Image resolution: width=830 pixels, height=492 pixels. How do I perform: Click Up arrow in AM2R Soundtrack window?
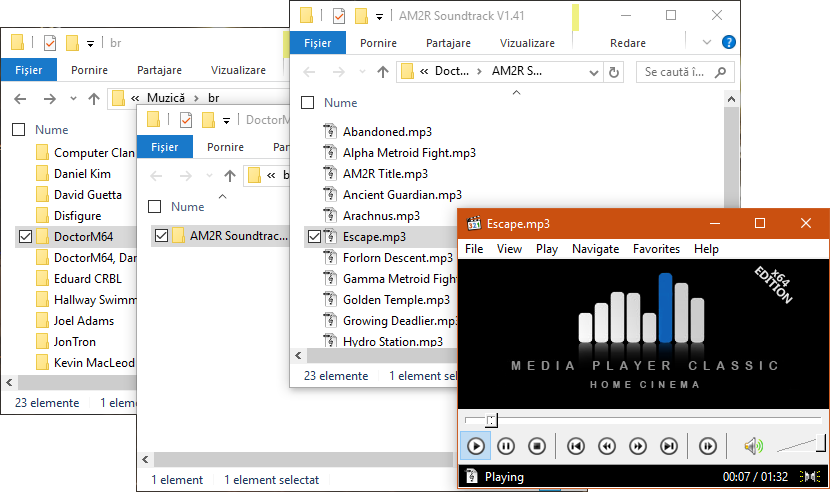pyautogui.click(x=383, y=72)
